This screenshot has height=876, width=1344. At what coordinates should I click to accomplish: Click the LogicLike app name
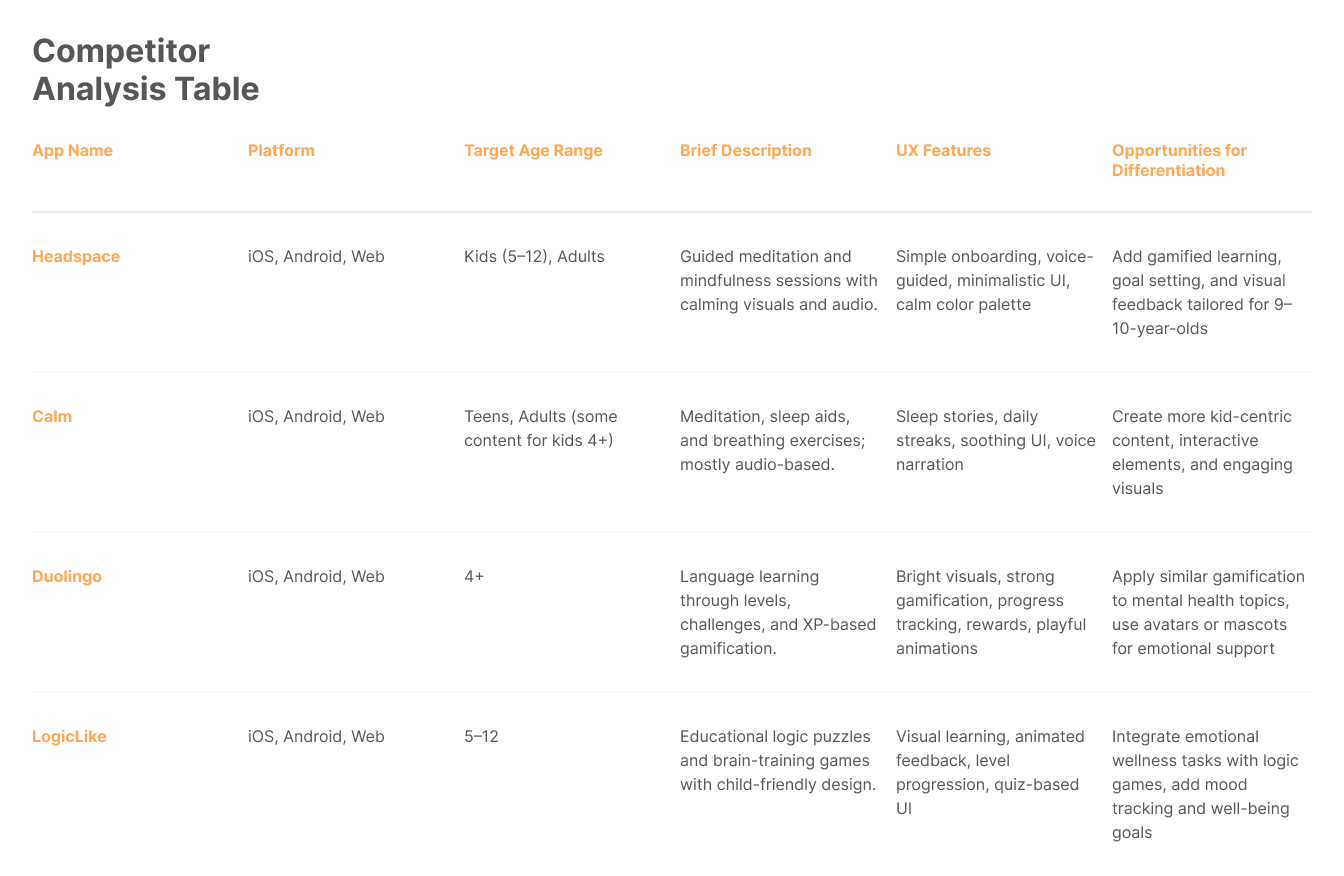coord(69,737)
